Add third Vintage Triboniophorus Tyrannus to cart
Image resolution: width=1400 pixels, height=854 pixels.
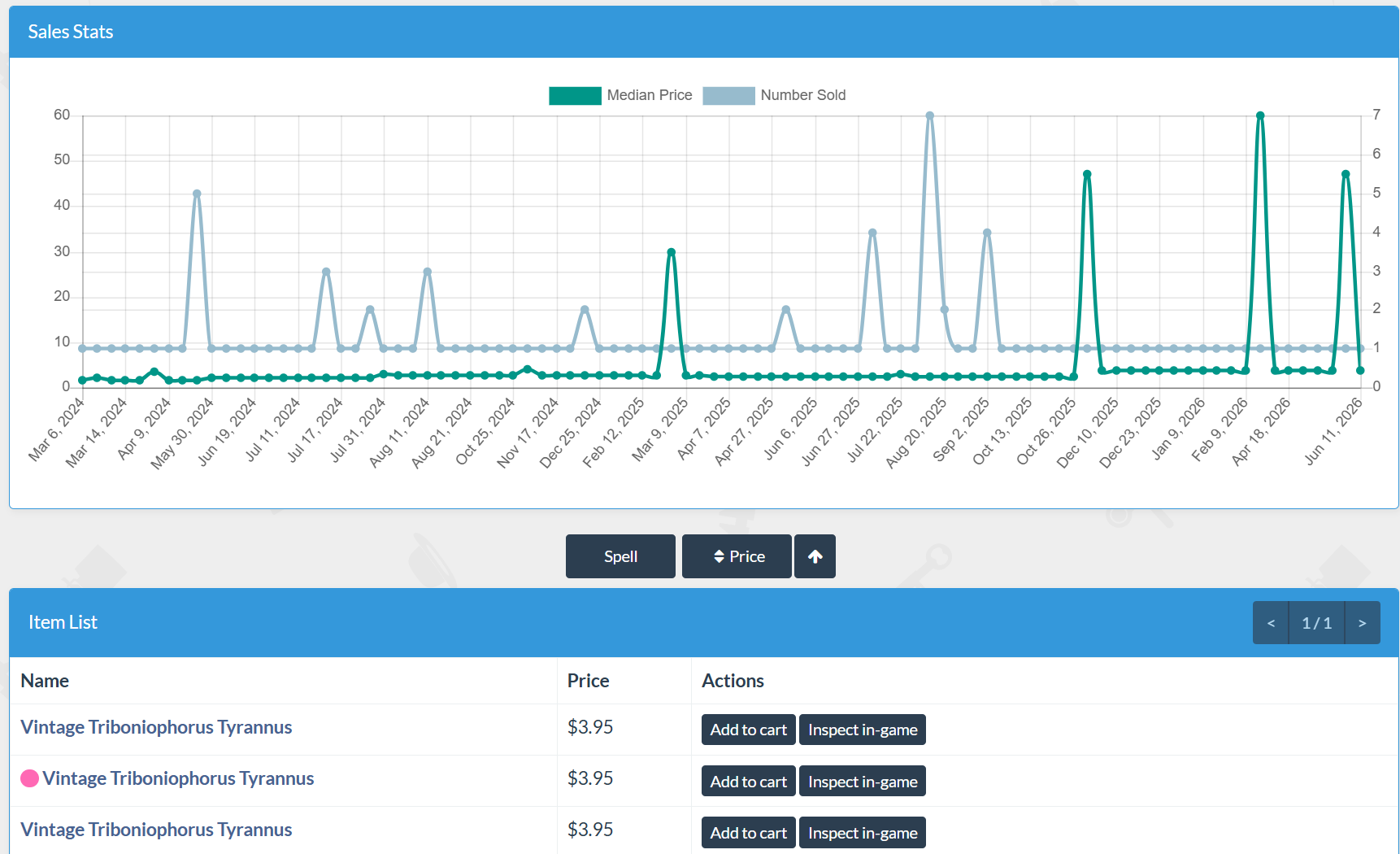[x=749, y=833]
